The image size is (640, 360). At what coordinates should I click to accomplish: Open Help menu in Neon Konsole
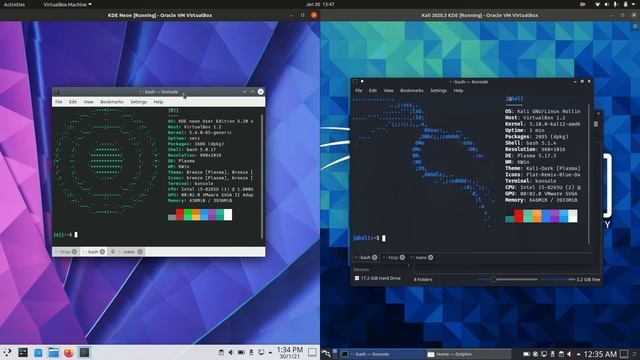158,102
